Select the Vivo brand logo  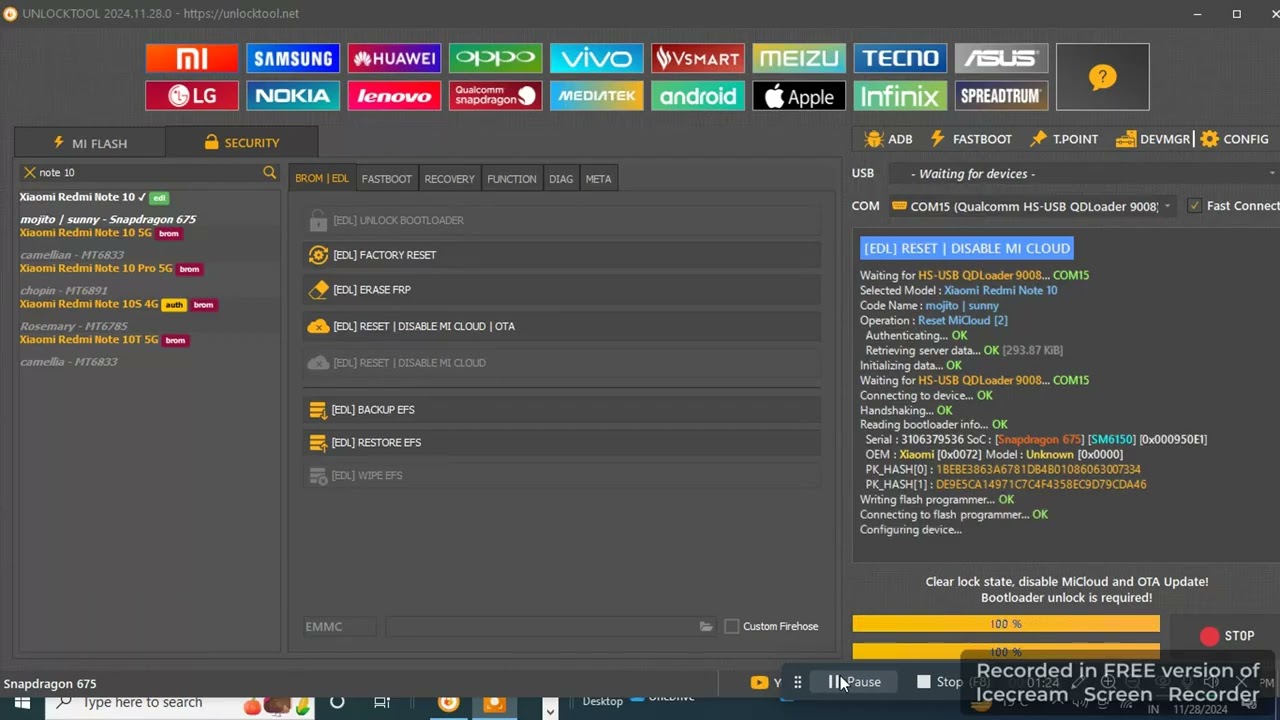click(596, 58)
